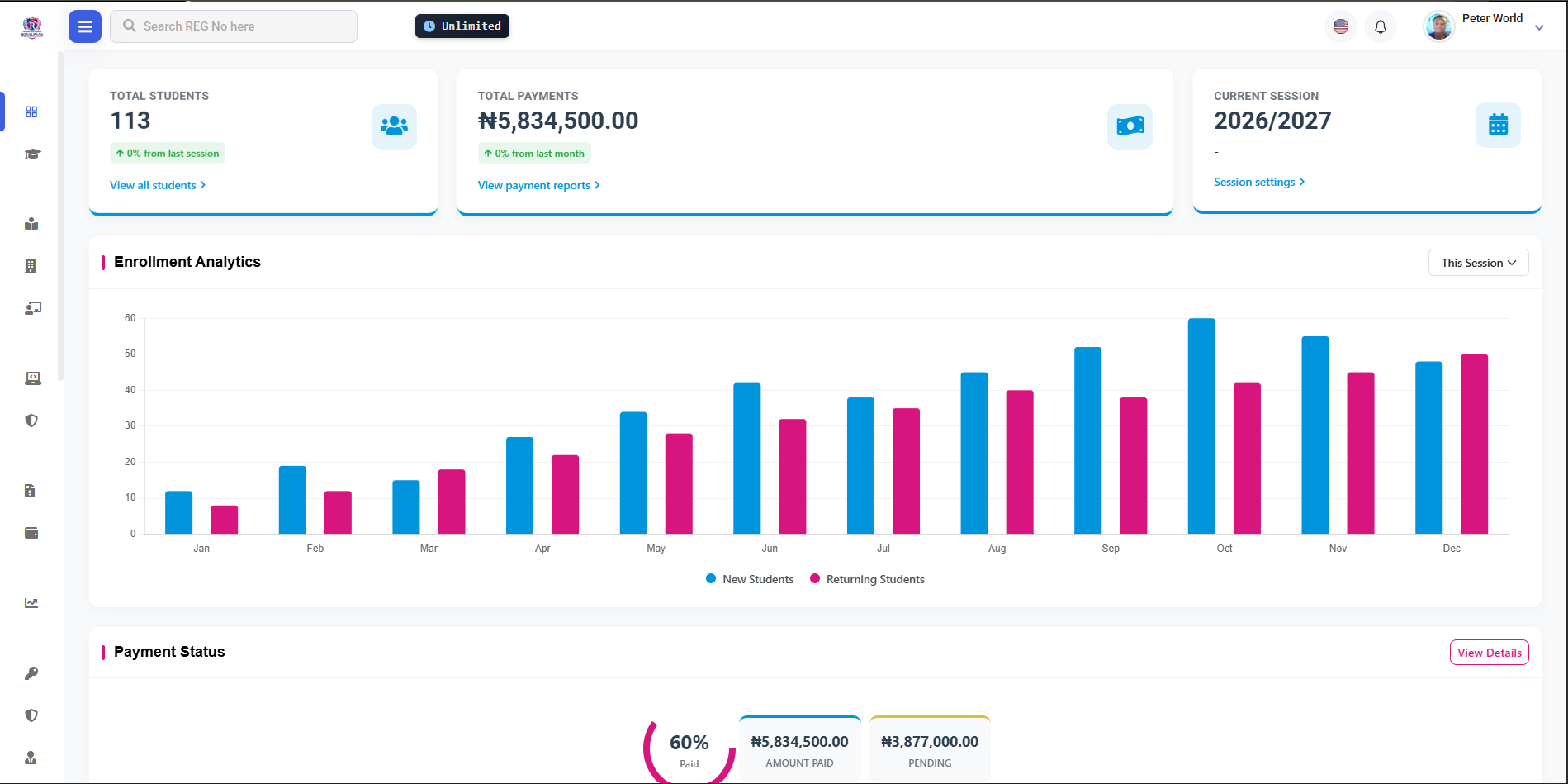Click the Unlimited clock badge
Image resolution: width=1568 pixels, height=784 pixels.
tap(462, 26)
